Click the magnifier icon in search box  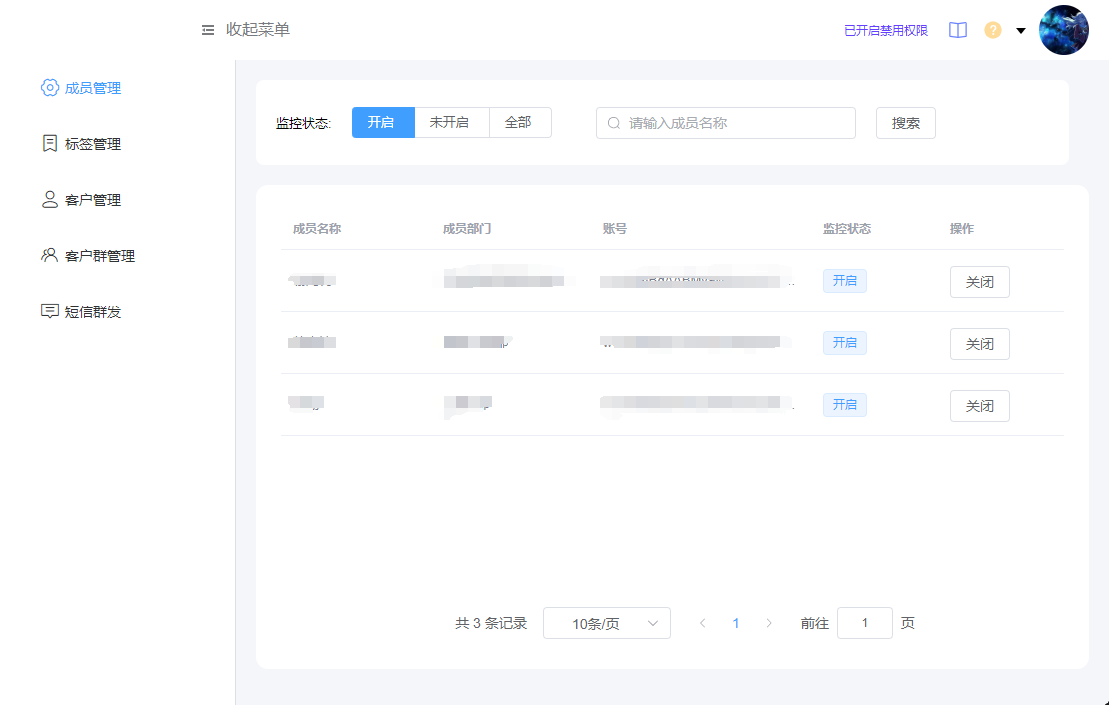pos(614,123)
